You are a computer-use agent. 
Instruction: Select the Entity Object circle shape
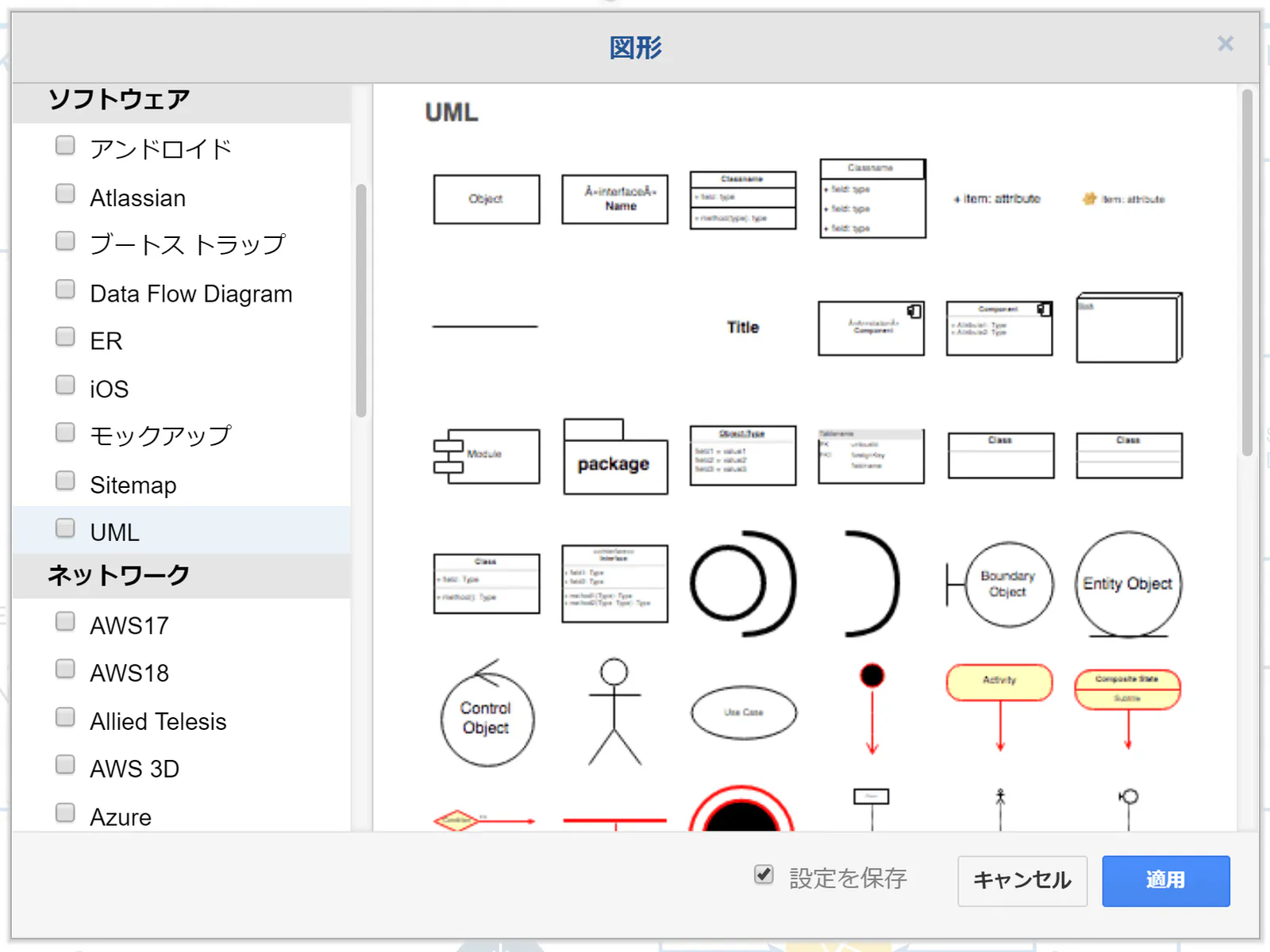(x=1129, y=585)
